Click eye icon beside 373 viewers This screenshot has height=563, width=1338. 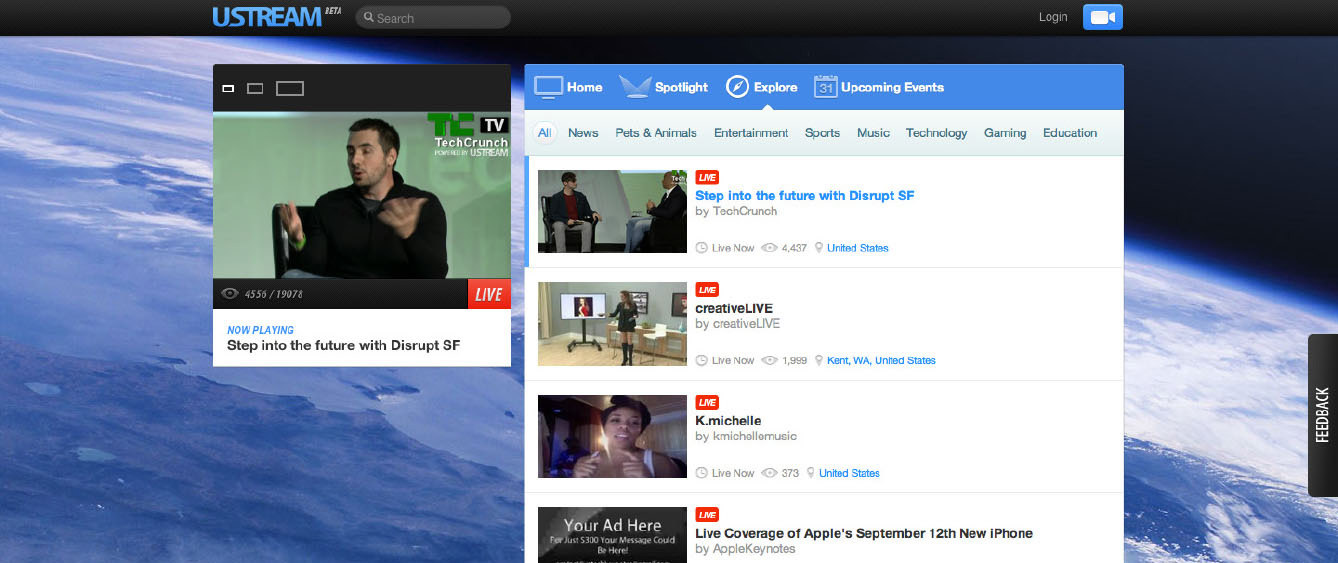click(x=770, y=473)
